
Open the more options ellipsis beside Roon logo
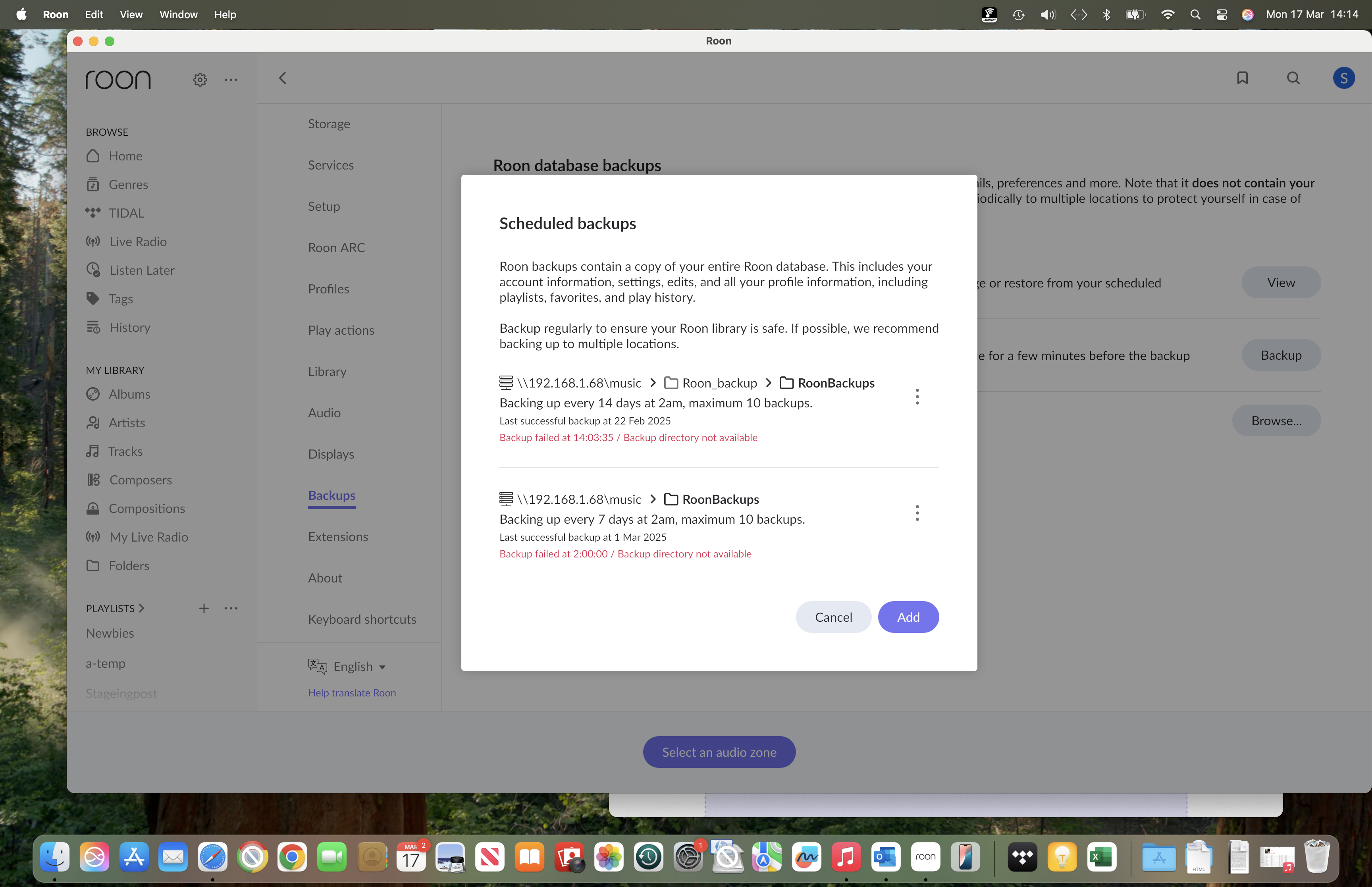pyautogui.click(x=231, y=79)
